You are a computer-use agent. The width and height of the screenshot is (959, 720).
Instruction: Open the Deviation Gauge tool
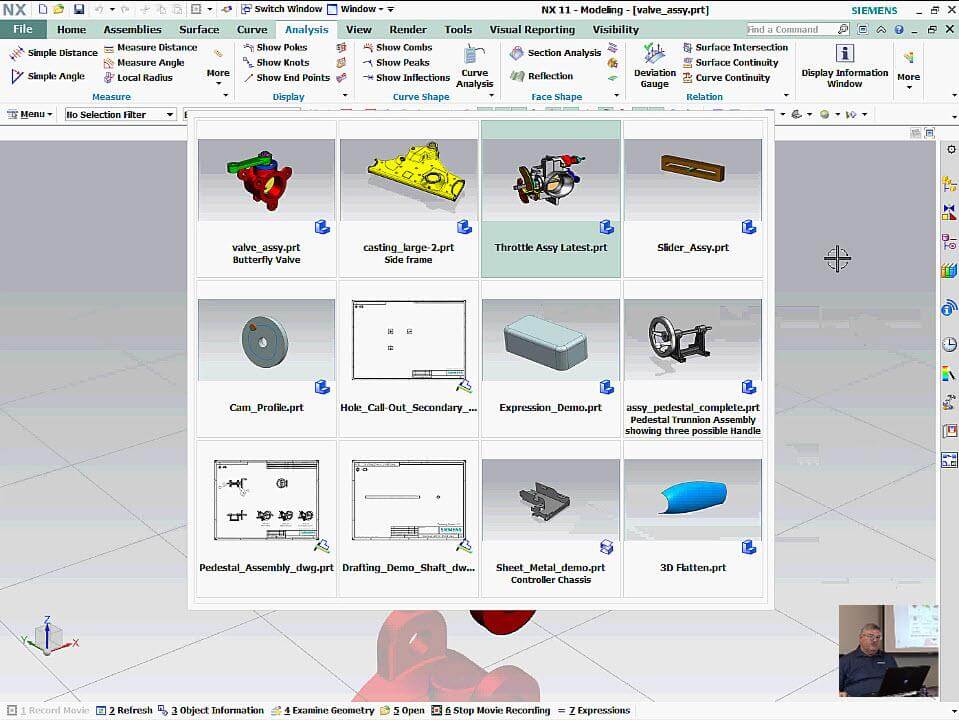point(654,66)
